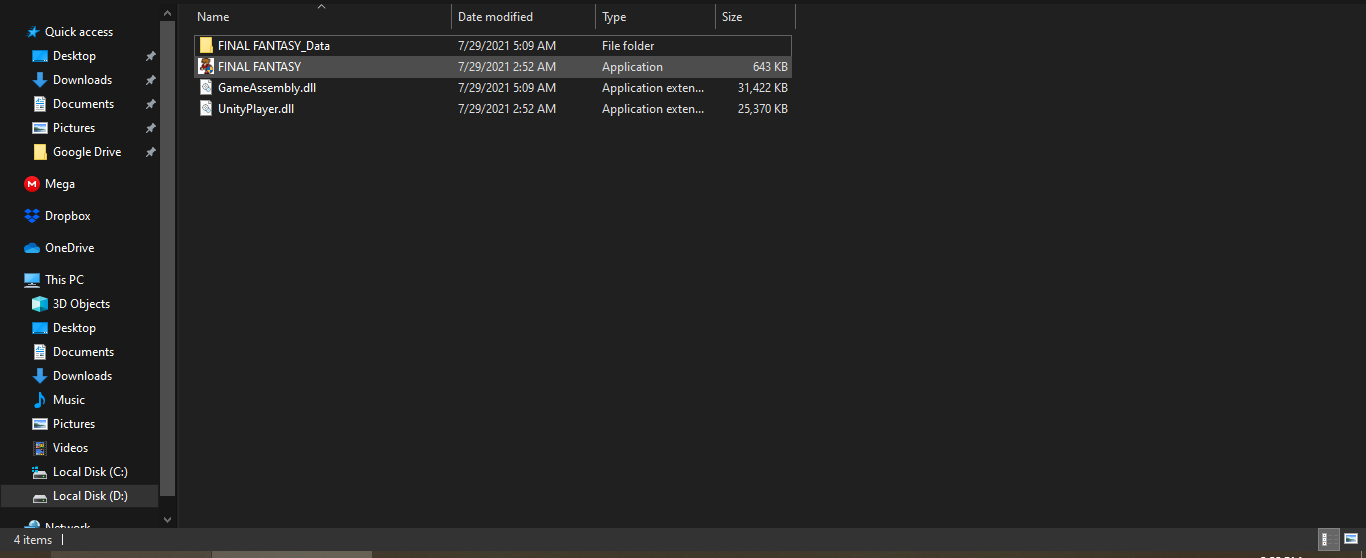Image resolution: width=1366 pixels, height=558 pixels.
Task: Unpin Google Drive using its pin icon
Action: pos(150,152)
